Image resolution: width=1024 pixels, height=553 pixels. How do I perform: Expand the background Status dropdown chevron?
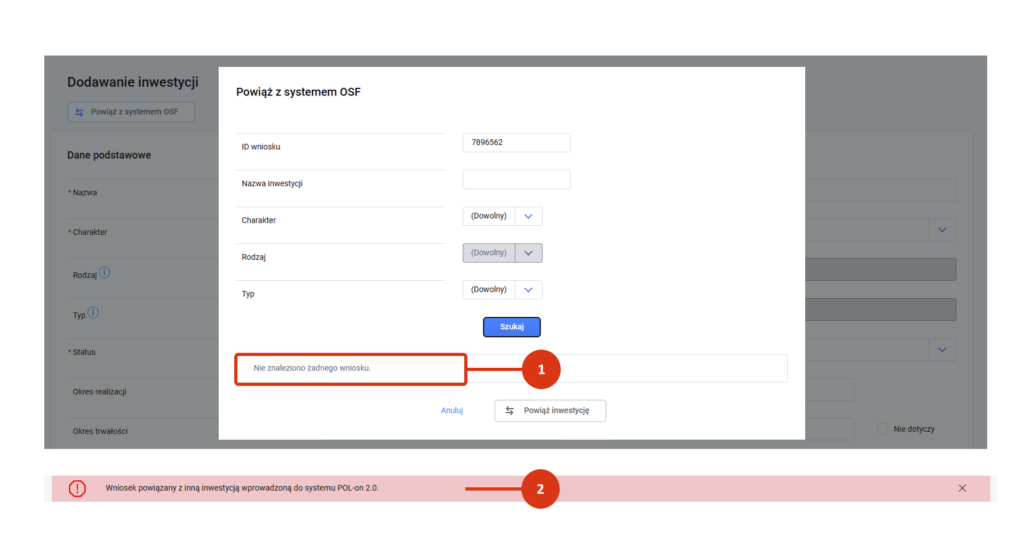942,350
